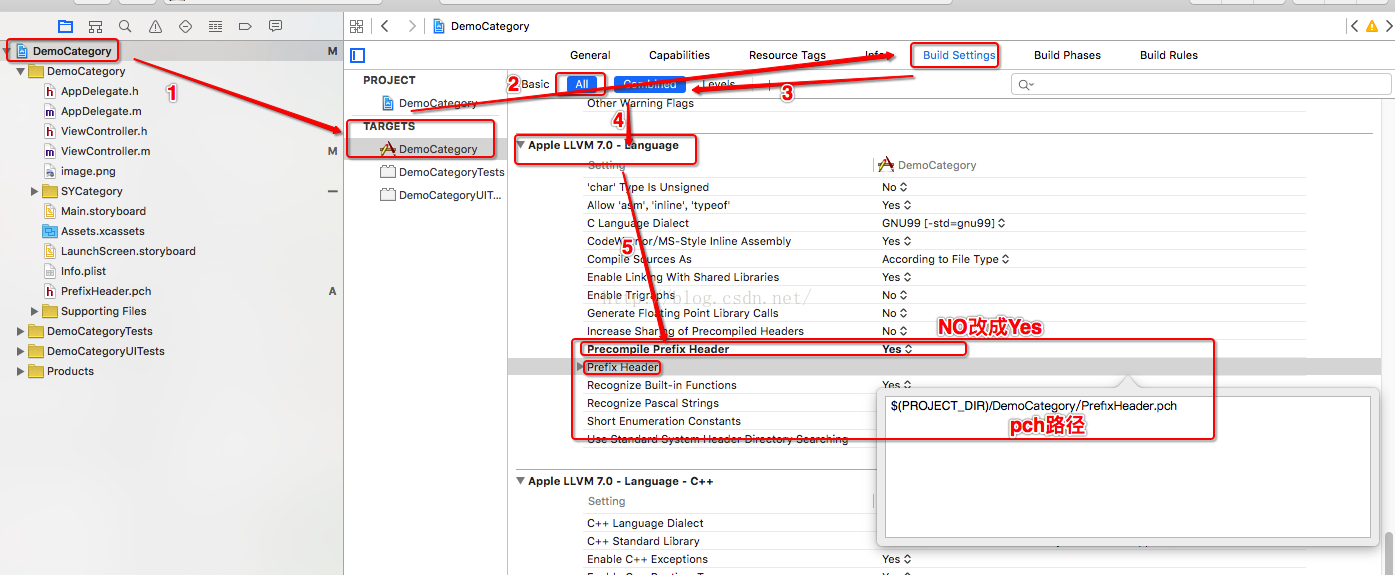The image size is (1395, 575).
Task: Select DemoCategory under PROJECT
Action: pyautogui.click(x=431, y=103)
